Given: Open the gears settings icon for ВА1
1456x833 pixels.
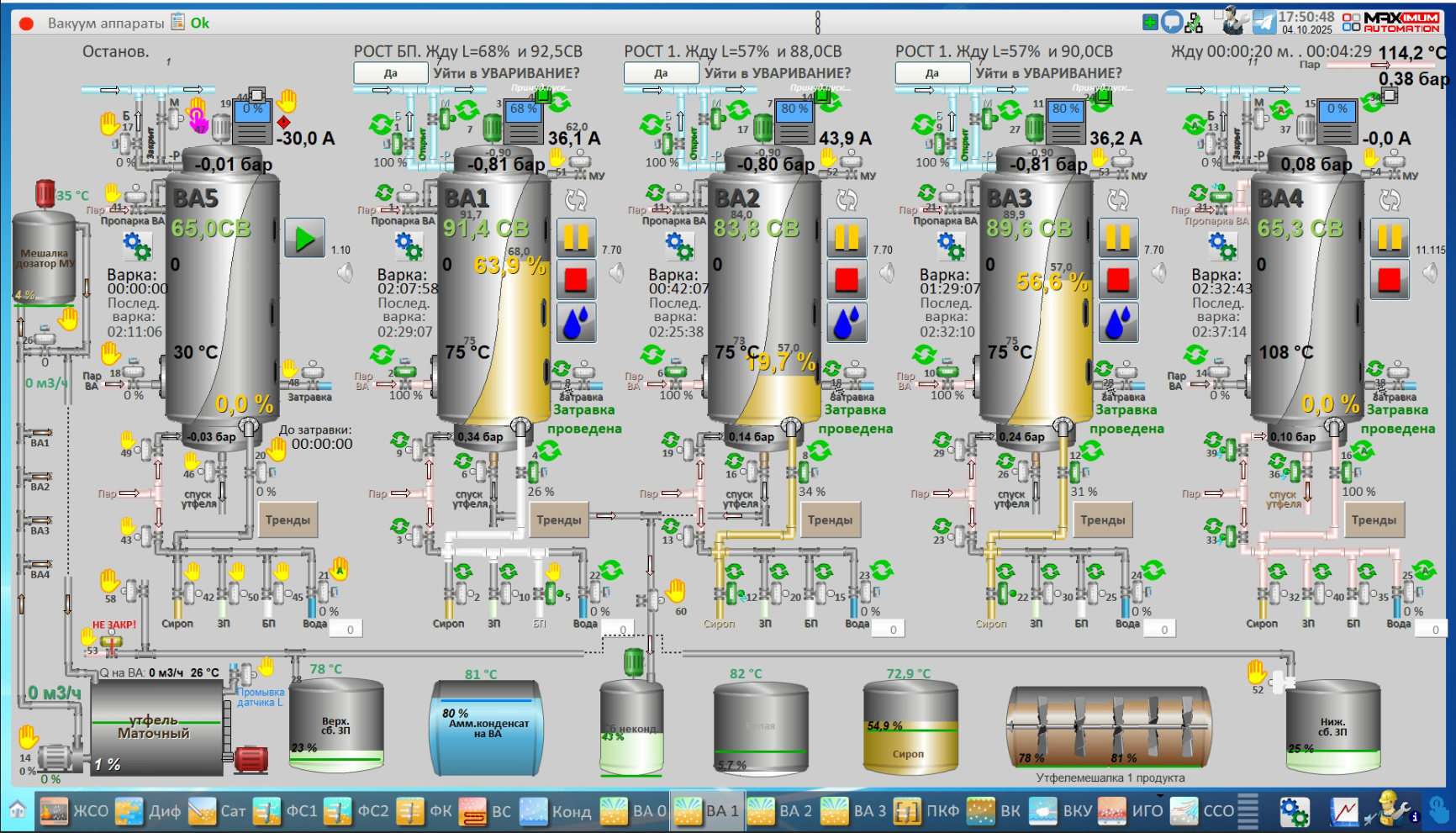Looking at the screenshot, I should 408,246.
